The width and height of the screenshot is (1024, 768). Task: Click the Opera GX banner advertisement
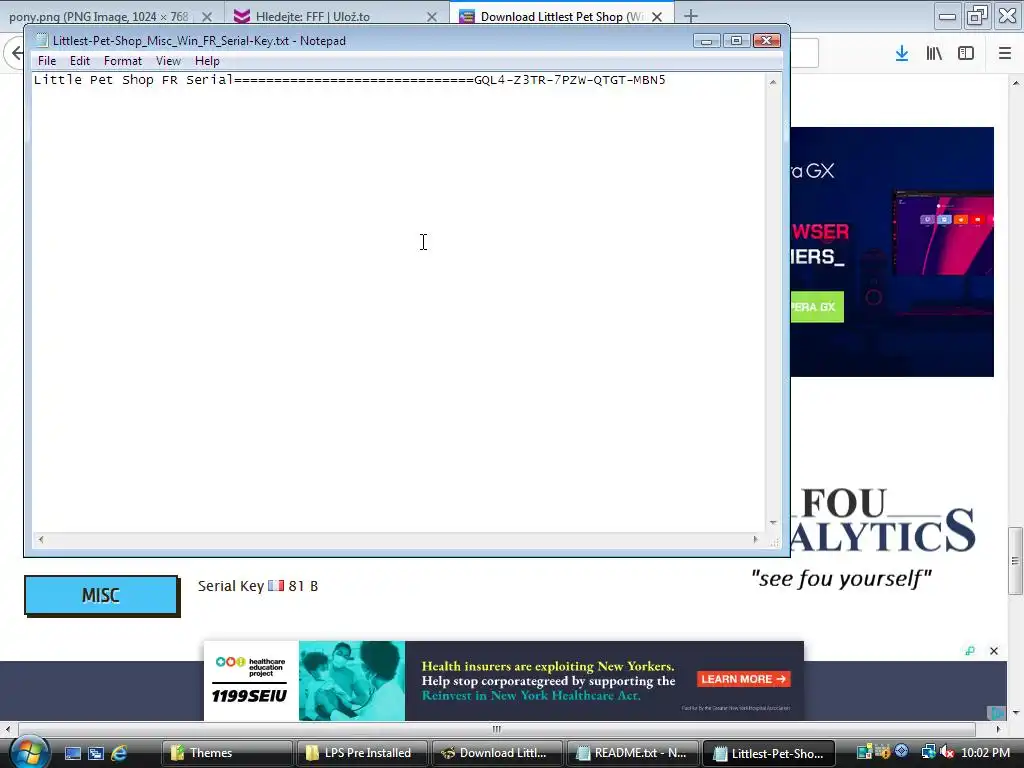coord(892,252)
